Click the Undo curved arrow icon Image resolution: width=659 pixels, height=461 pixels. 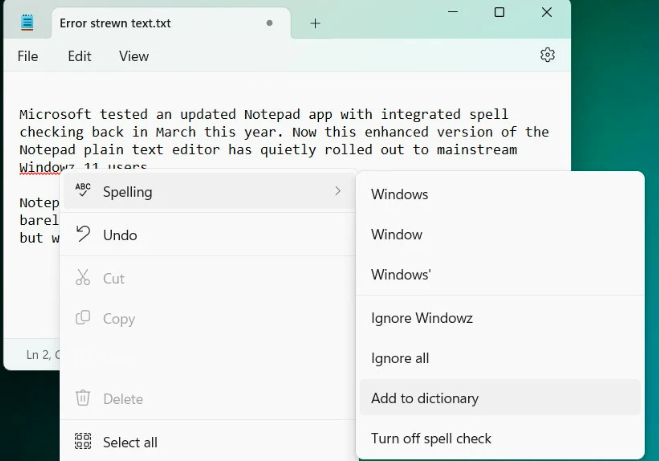coord(83,234)
